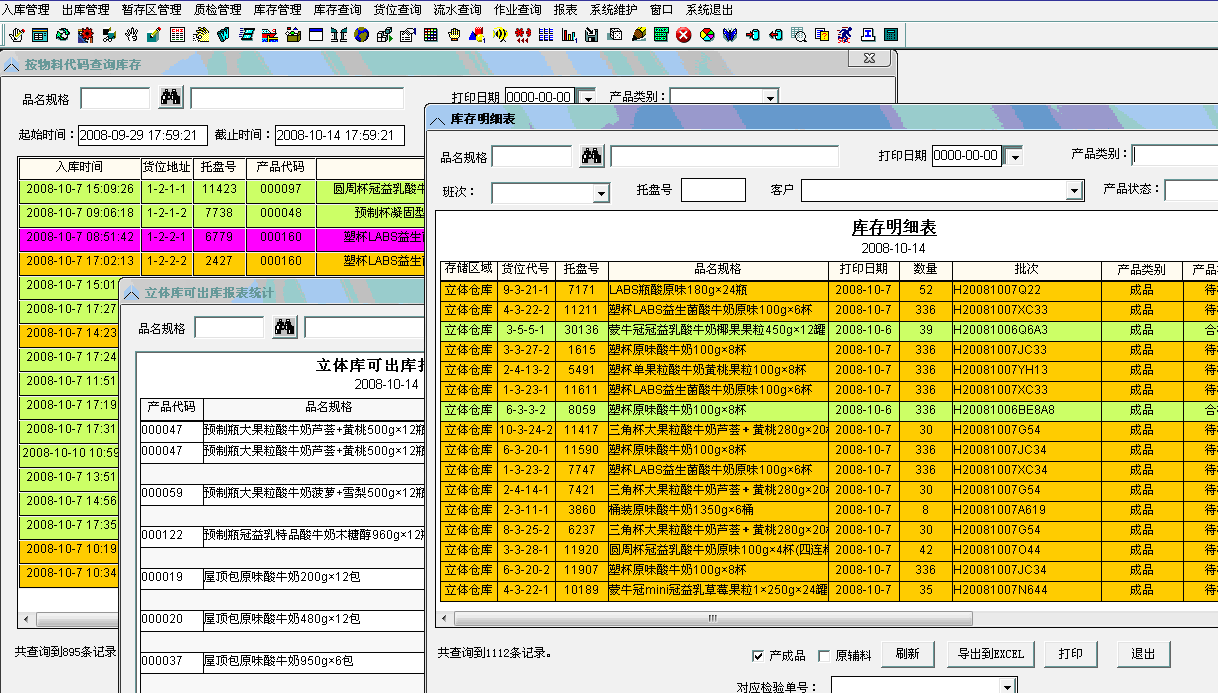Open 打印日期 date dropdown in 库存明细表 window

click(x=1014, y=156)
